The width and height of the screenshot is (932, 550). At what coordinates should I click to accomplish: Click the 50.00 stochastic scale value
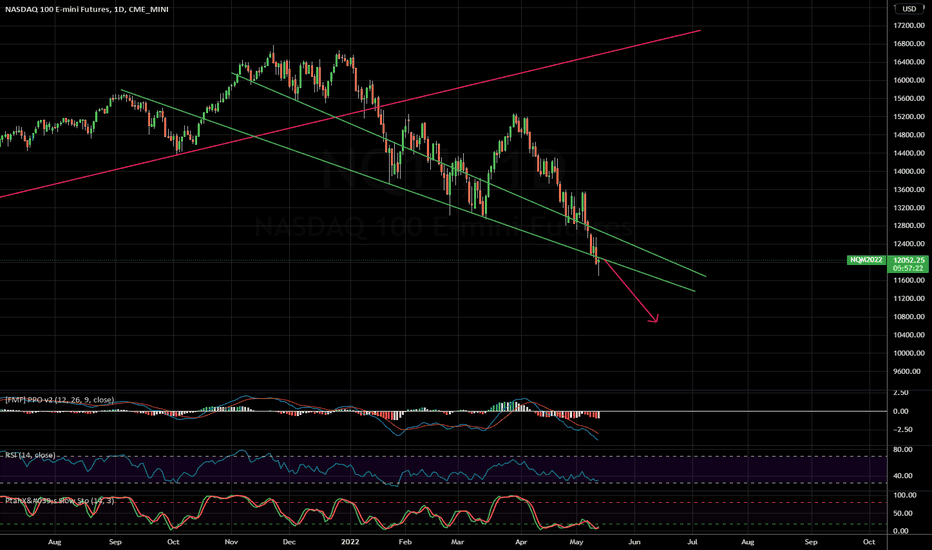point(903,513)
